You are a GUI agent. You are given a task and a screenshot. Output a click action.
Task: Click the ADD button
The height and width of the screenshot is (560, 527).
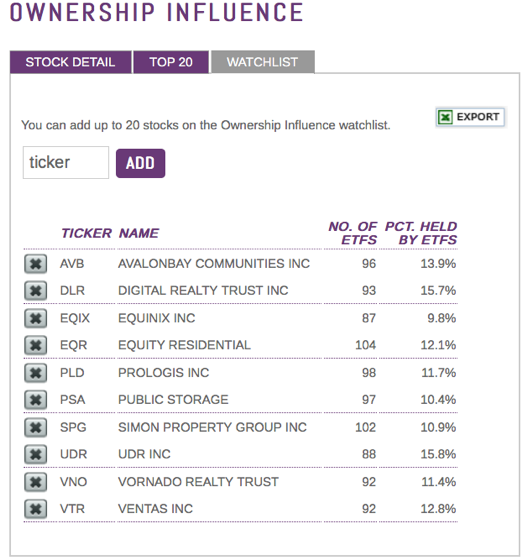141,163
